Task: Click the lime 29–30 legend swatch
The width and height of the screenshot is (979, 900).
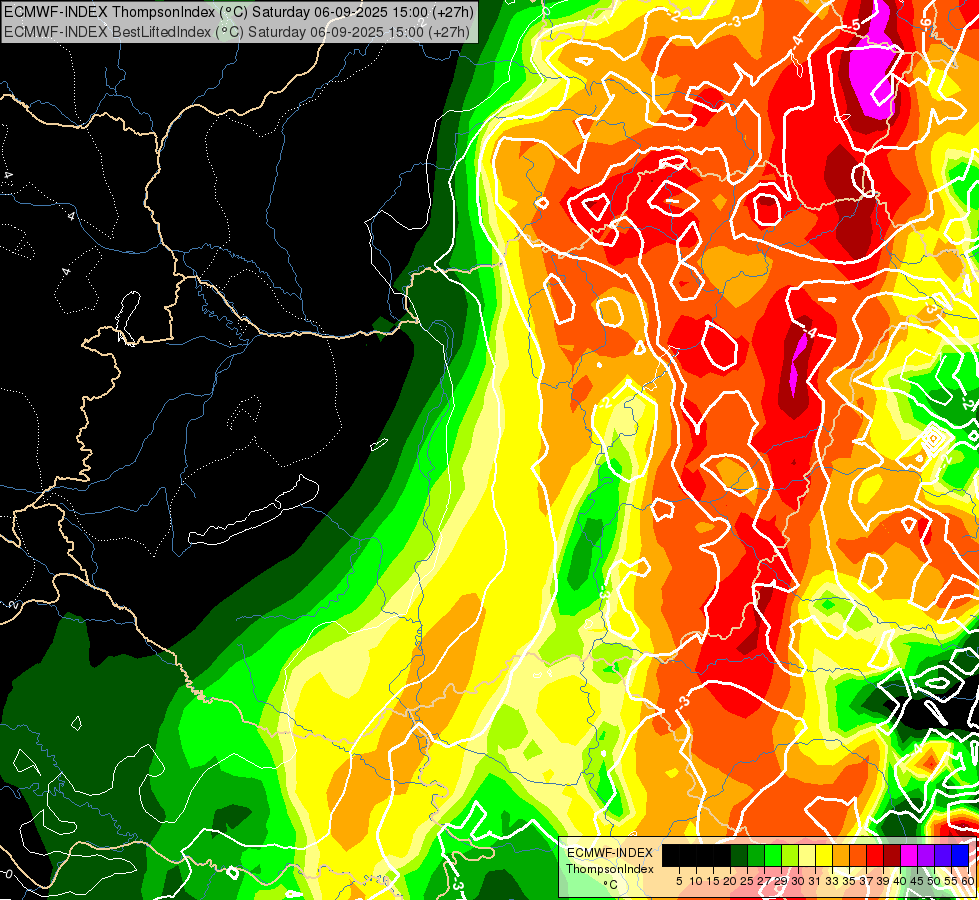Action: pyautogui.click(x=790, y=855)
